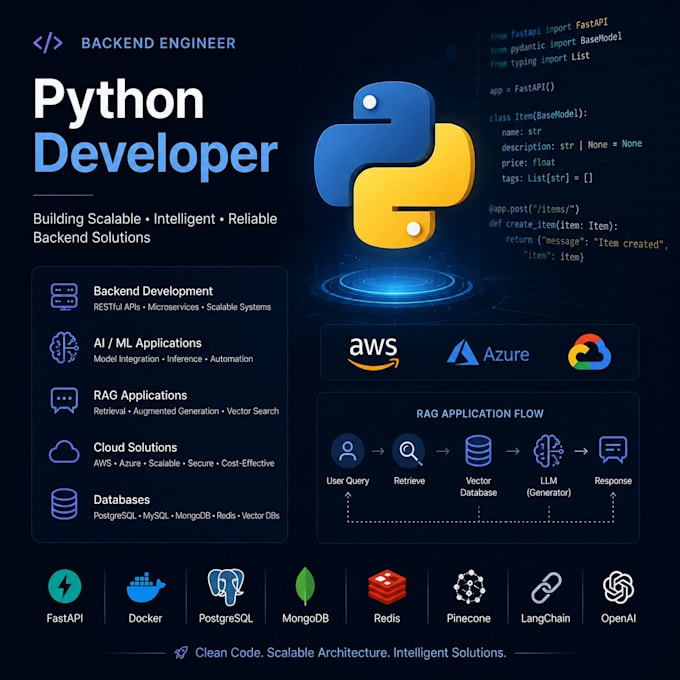Click the Building Scalable Intelligent Reliable subtitle
Screen dimensions: 680x680
click(x=155, y=228)
